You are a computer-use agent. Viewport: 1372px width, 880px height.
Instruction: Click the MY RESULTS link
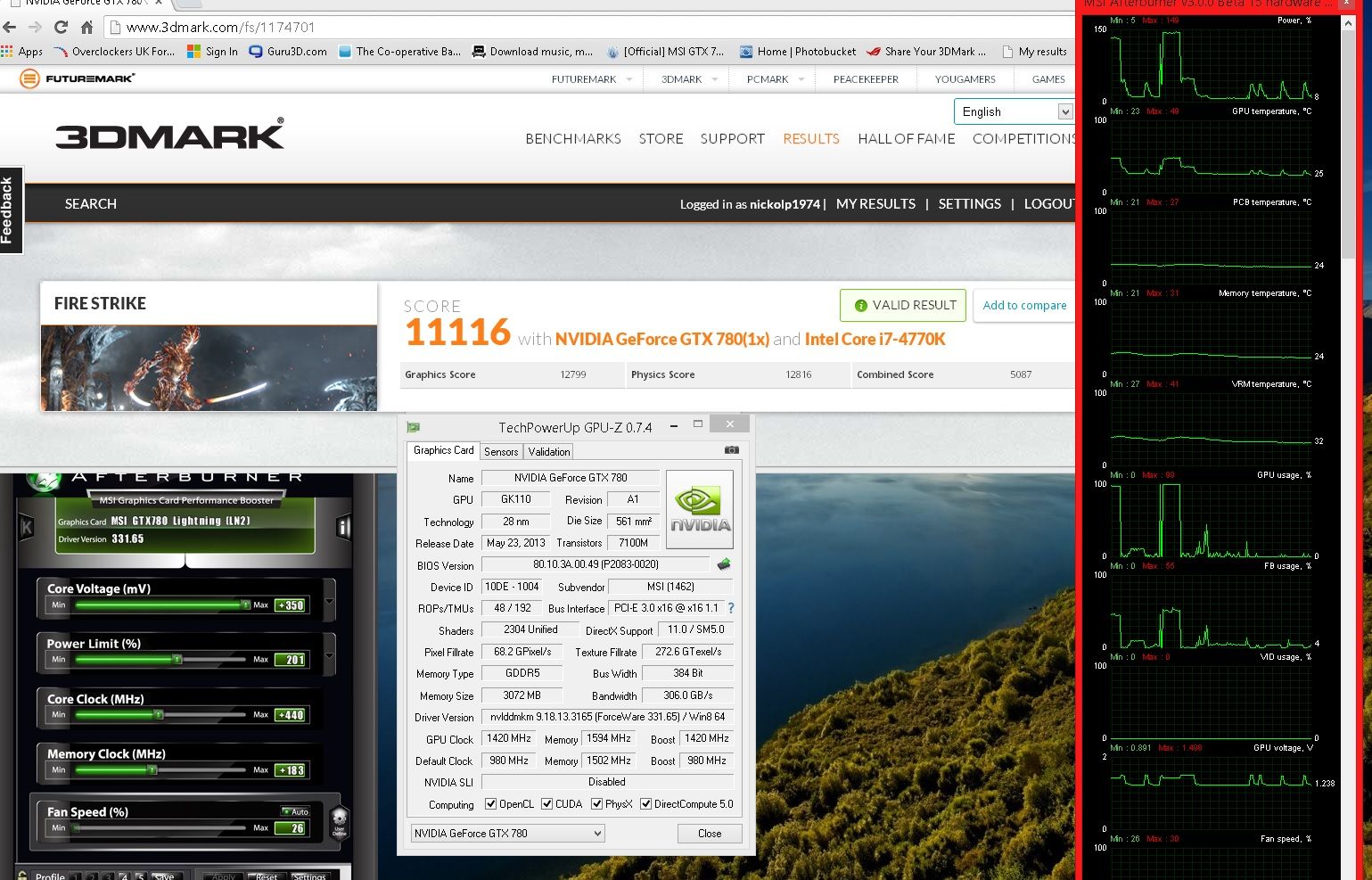[x=875, y=204]
